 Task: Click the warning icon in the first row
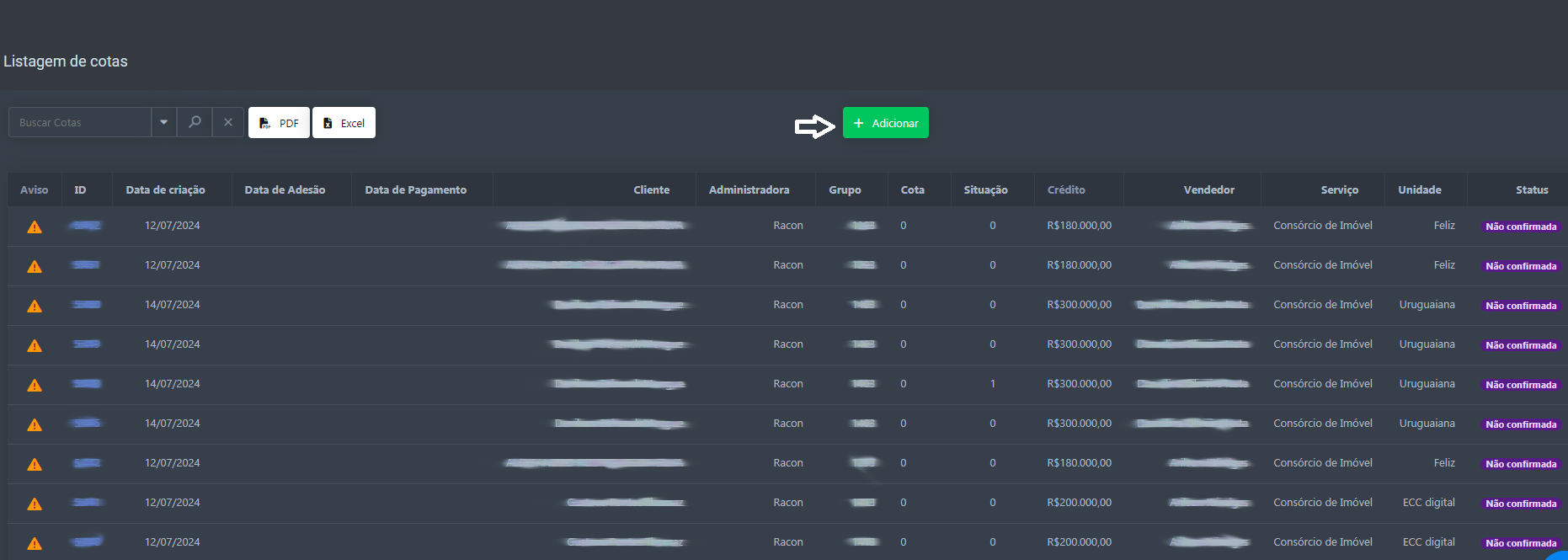click(35, 227)
